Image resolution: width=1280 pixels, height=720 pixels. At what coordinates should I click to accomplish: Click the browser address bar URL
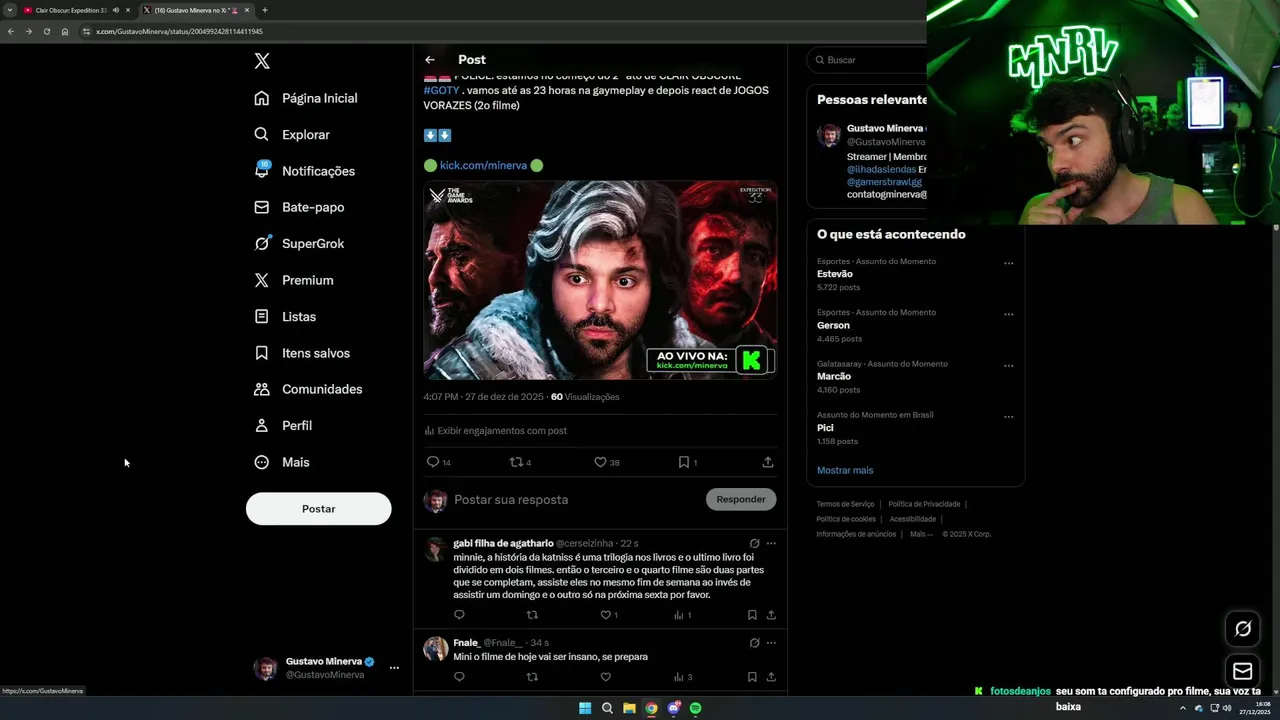click(179, 32)
